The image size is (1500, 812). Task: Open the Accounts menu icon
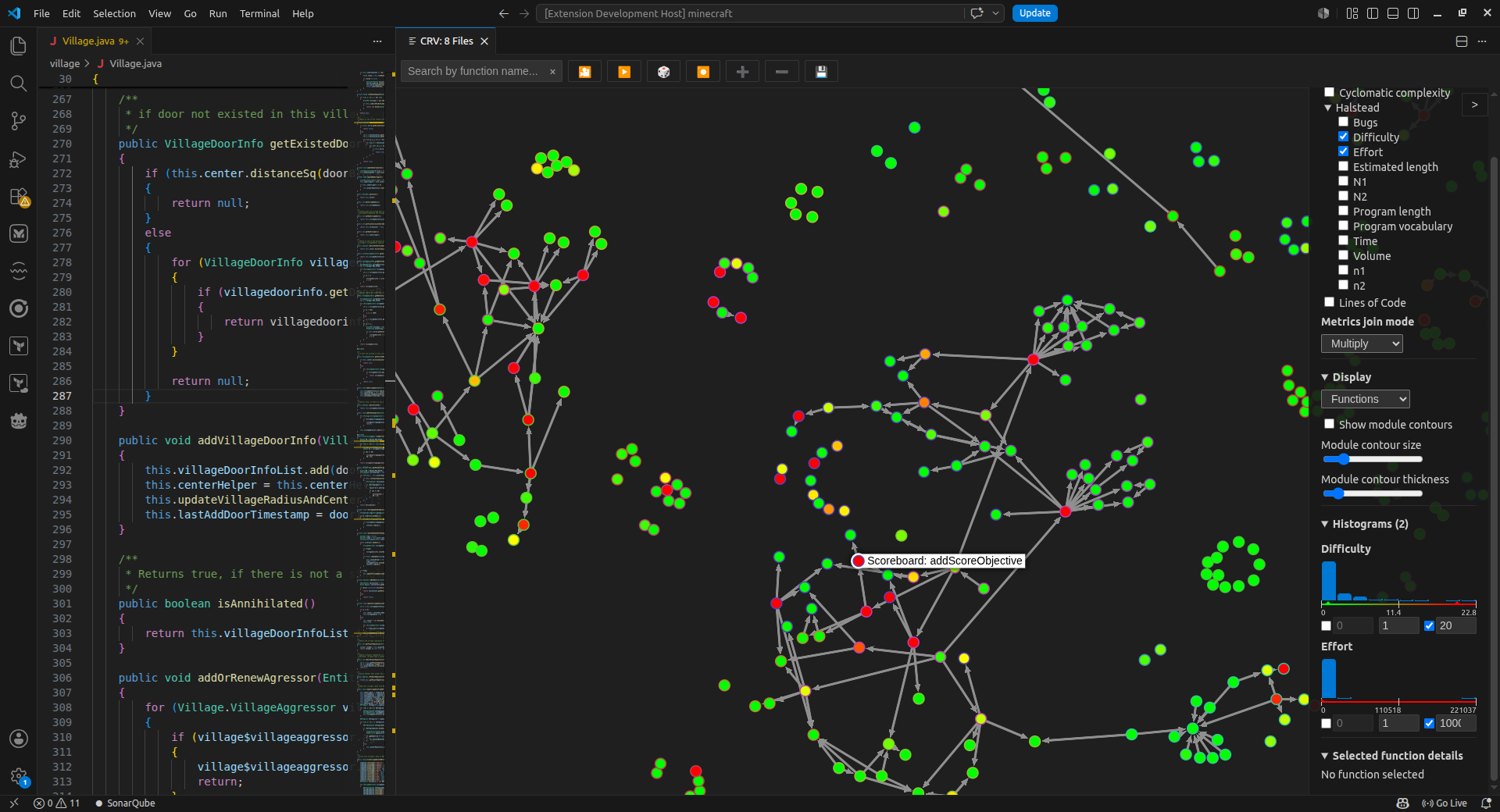[x=19, y=739]
